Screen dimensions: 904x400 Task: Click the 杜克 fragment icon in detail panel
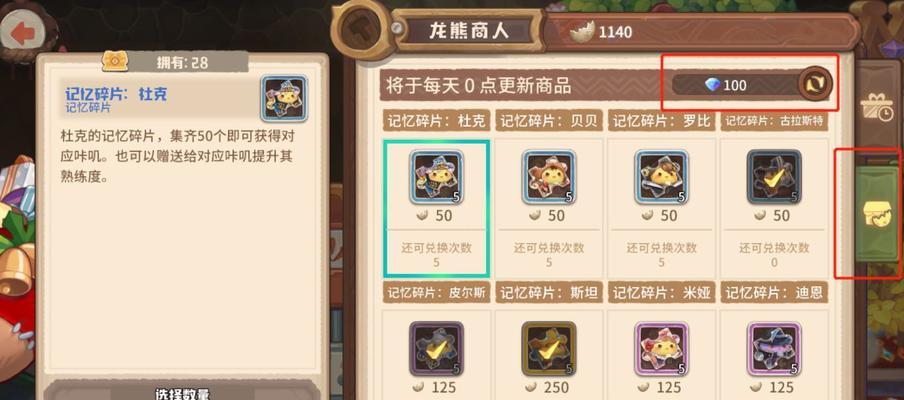284,98
